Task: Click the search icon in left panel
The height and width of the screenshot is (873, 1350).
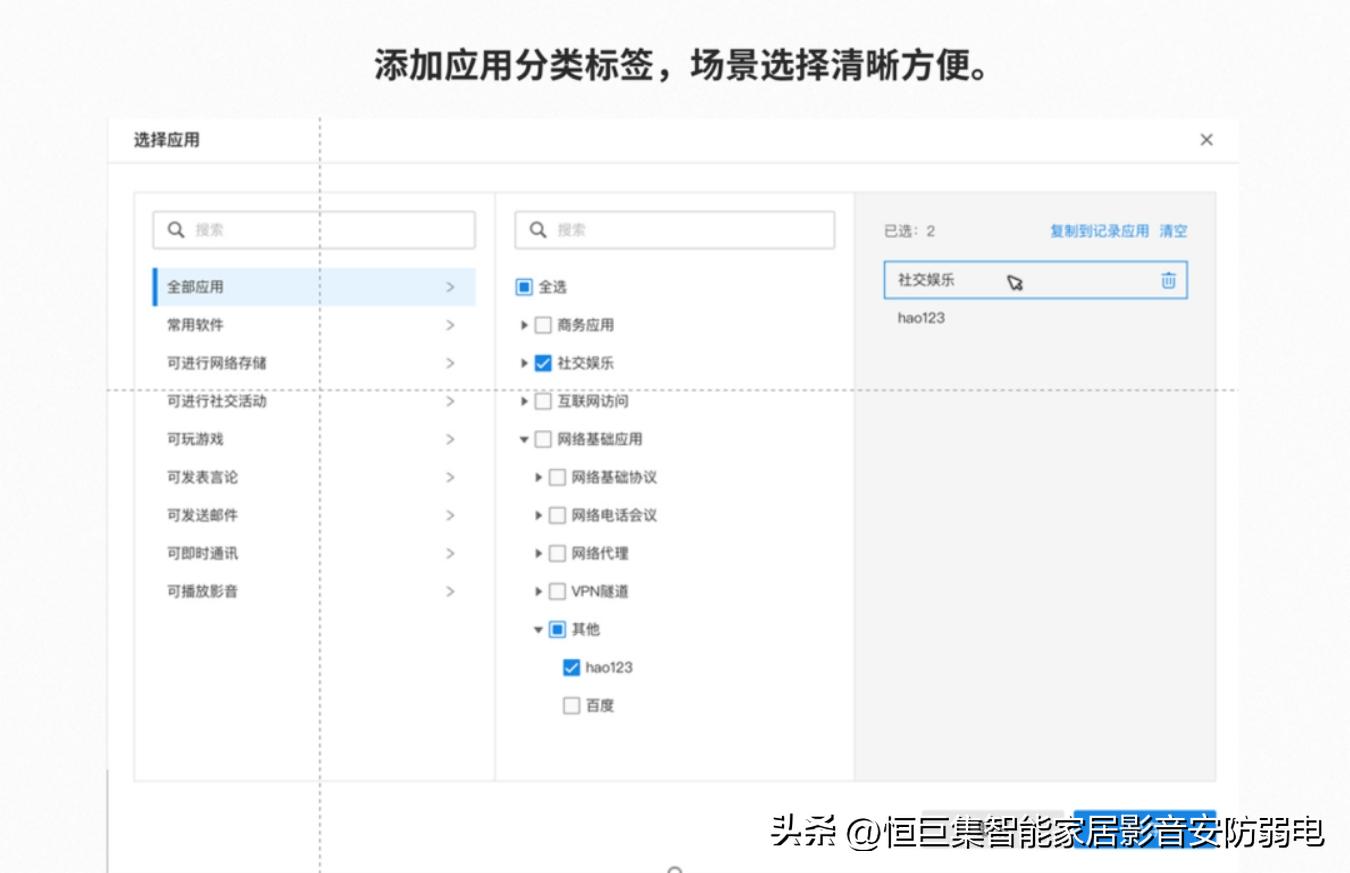Action: [176, 230]
